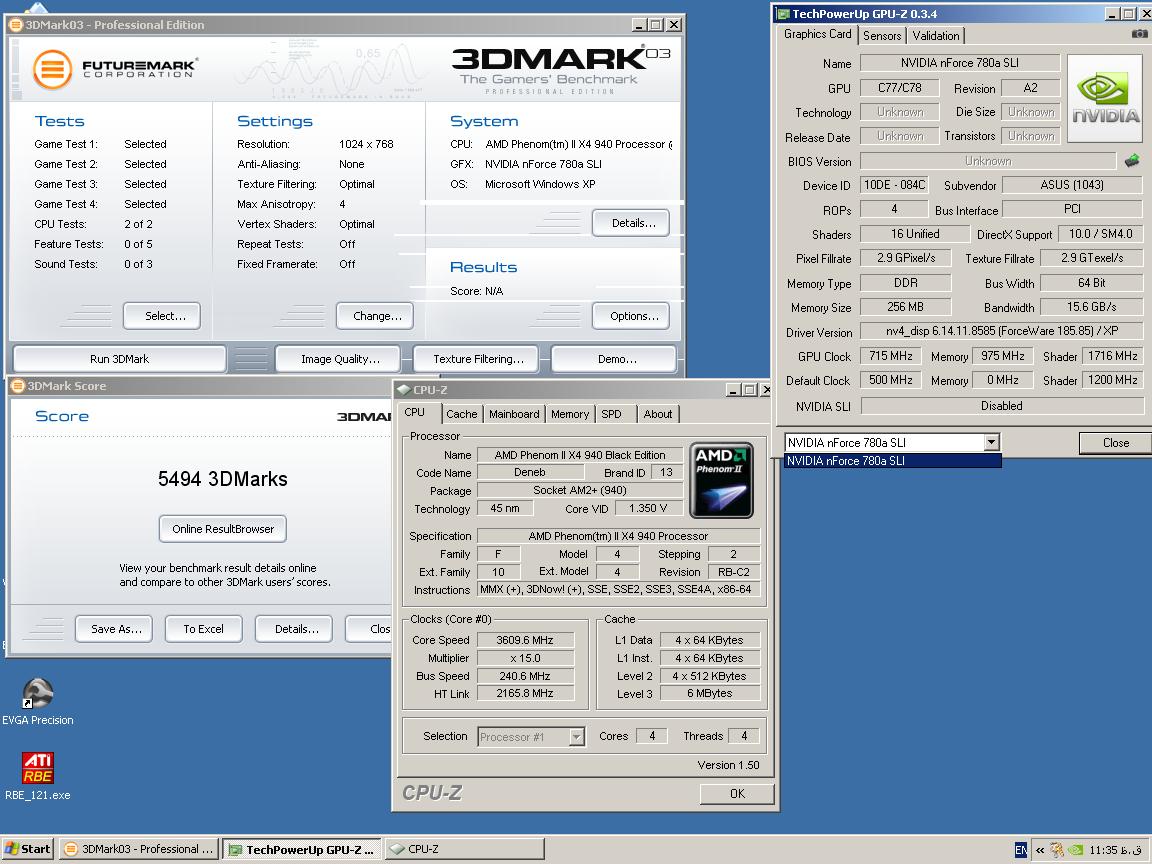Click the Bandwidth 15.6 GB/s value

point(1092,306)
